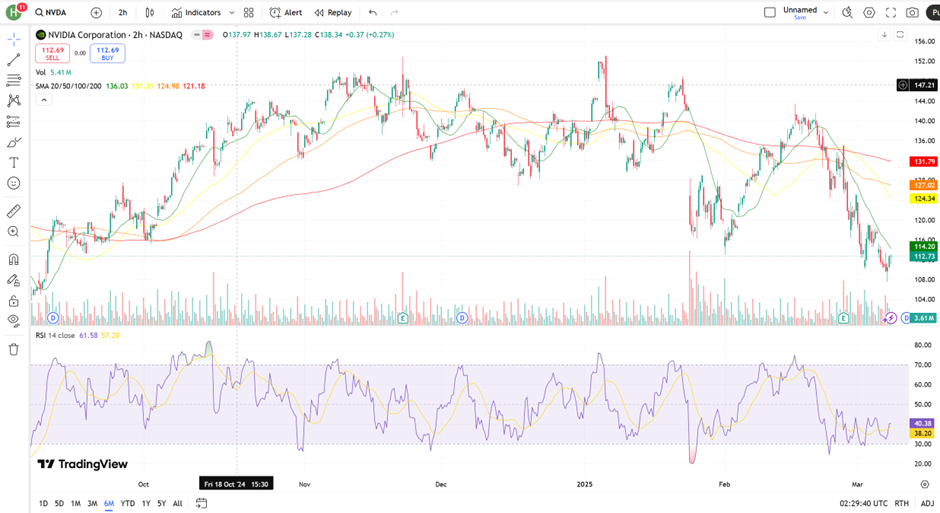Toggle the pink market status badge by the title
This screenshot has width=940, height=513.
pos(207,35)
